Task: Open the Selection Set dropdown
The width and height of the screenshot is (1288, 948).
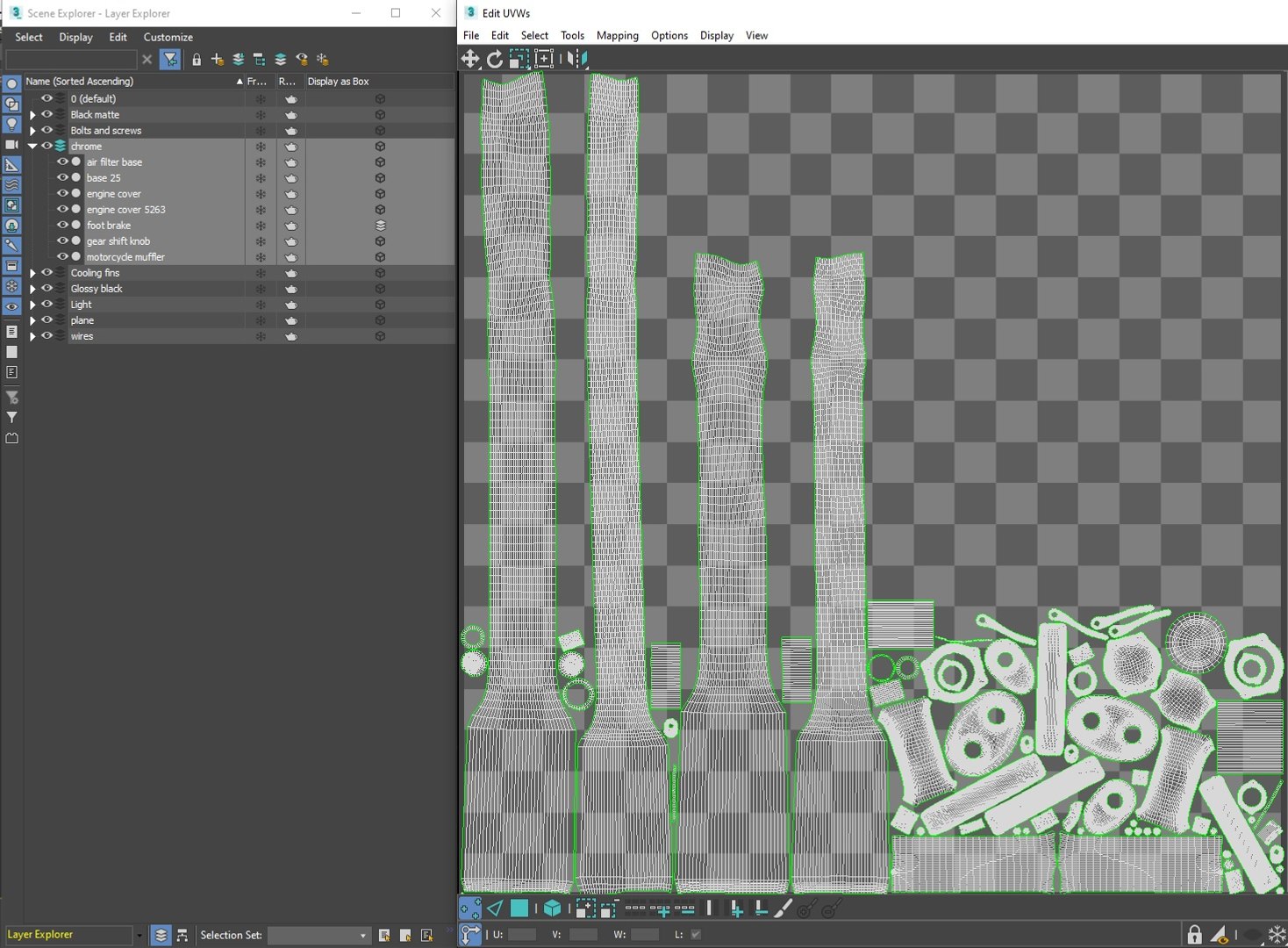Action: [x=318, y=935]
